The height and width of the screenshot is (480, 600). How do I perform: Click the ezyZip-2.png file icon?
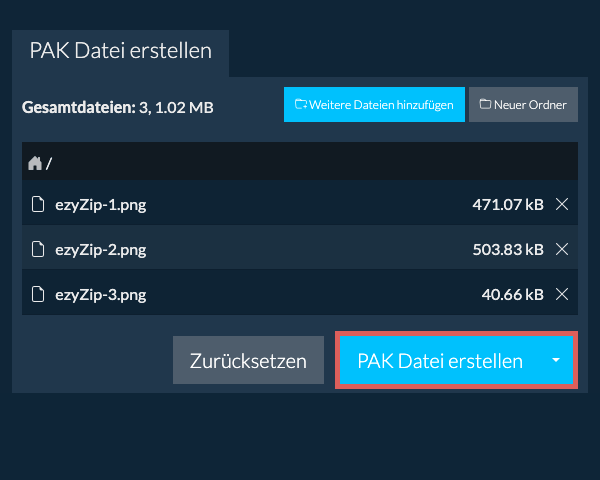pos(38,249)
